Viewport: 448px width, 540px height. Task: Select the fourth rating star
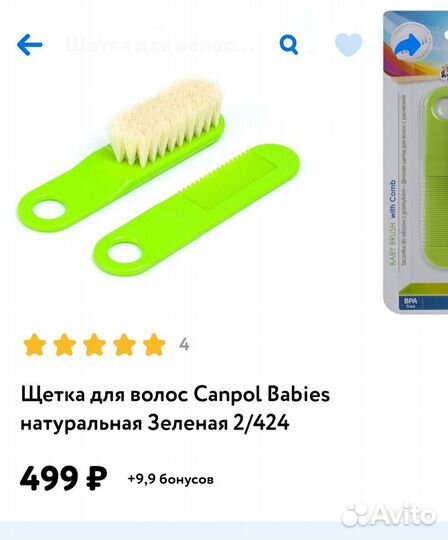[x=124, y=344]
